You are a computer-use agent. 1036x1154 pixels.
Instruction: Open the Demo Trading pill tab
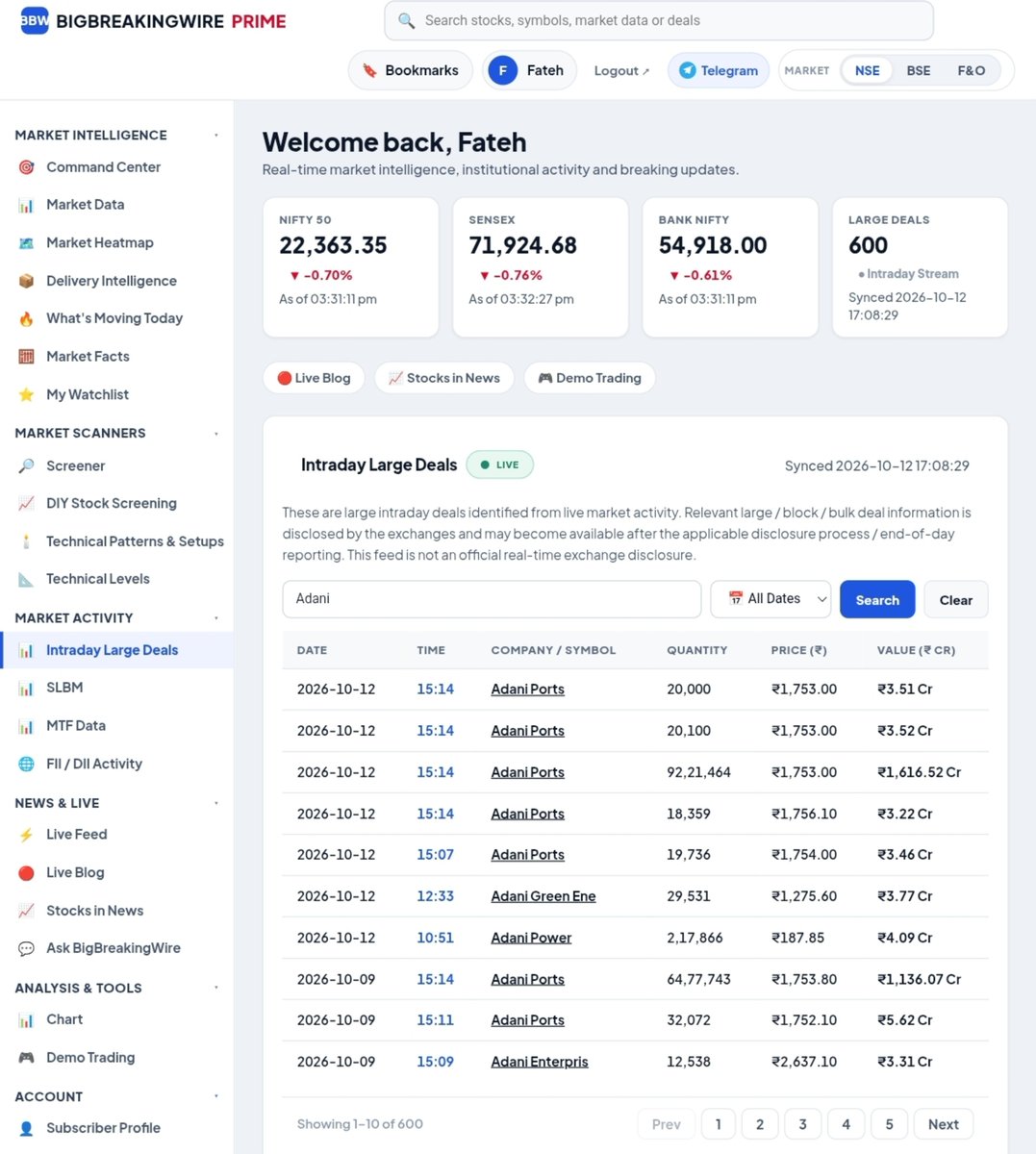tap(590, 378)
